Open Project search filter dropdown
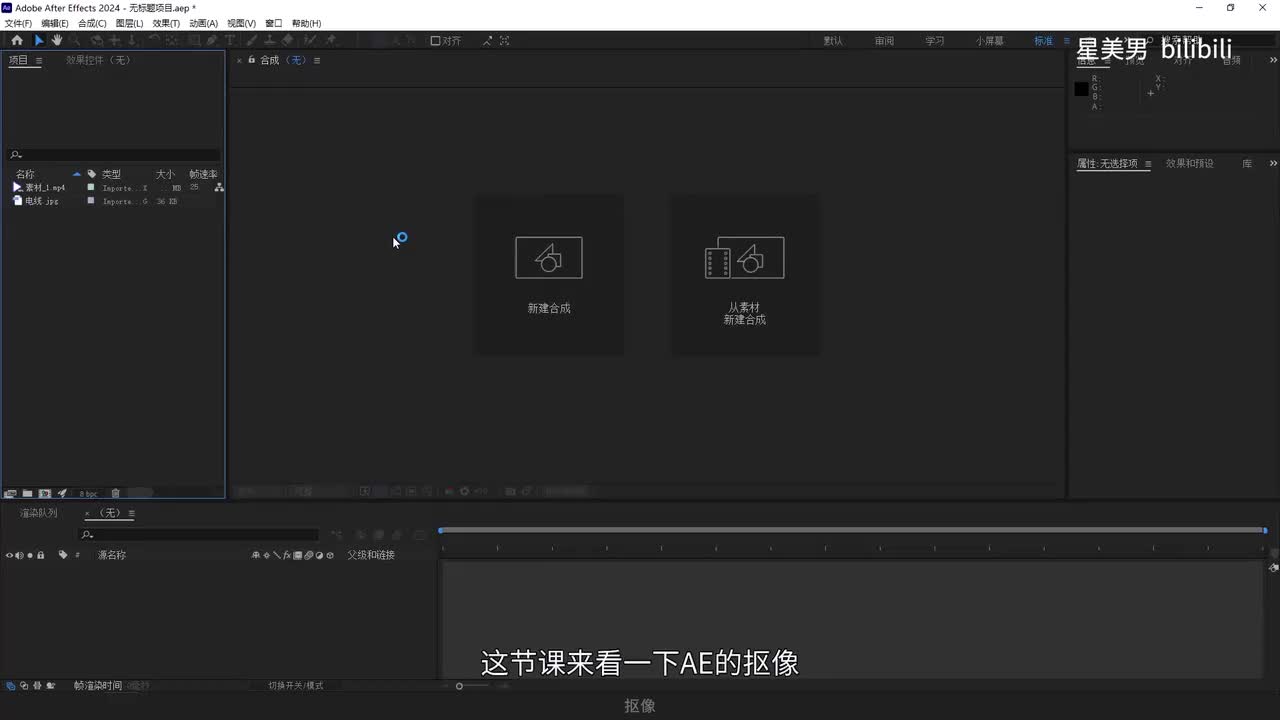Image resolution: width=1280 pixels, height=720 pixels. coord(15,155)
